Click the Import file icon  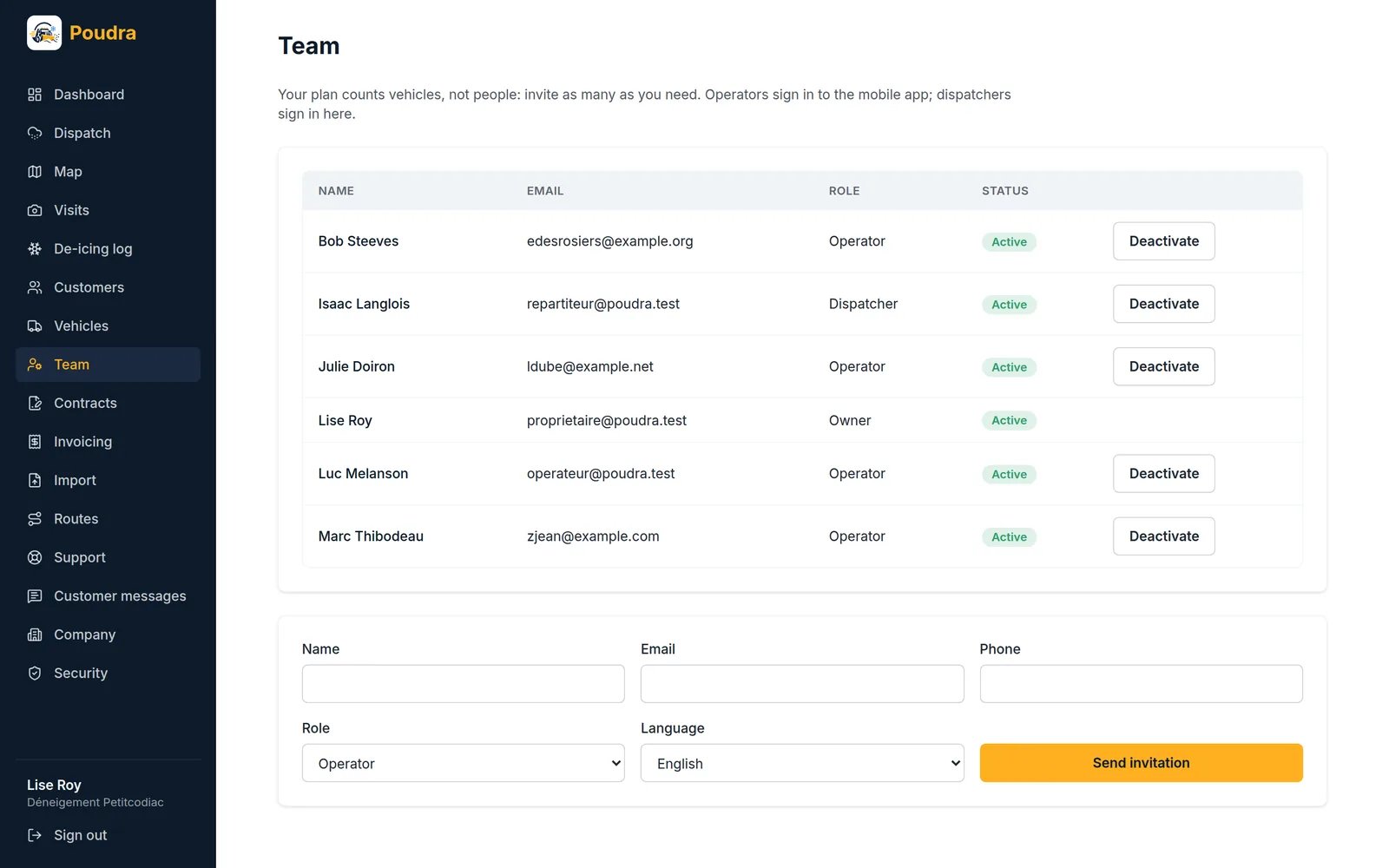(35, 480)
